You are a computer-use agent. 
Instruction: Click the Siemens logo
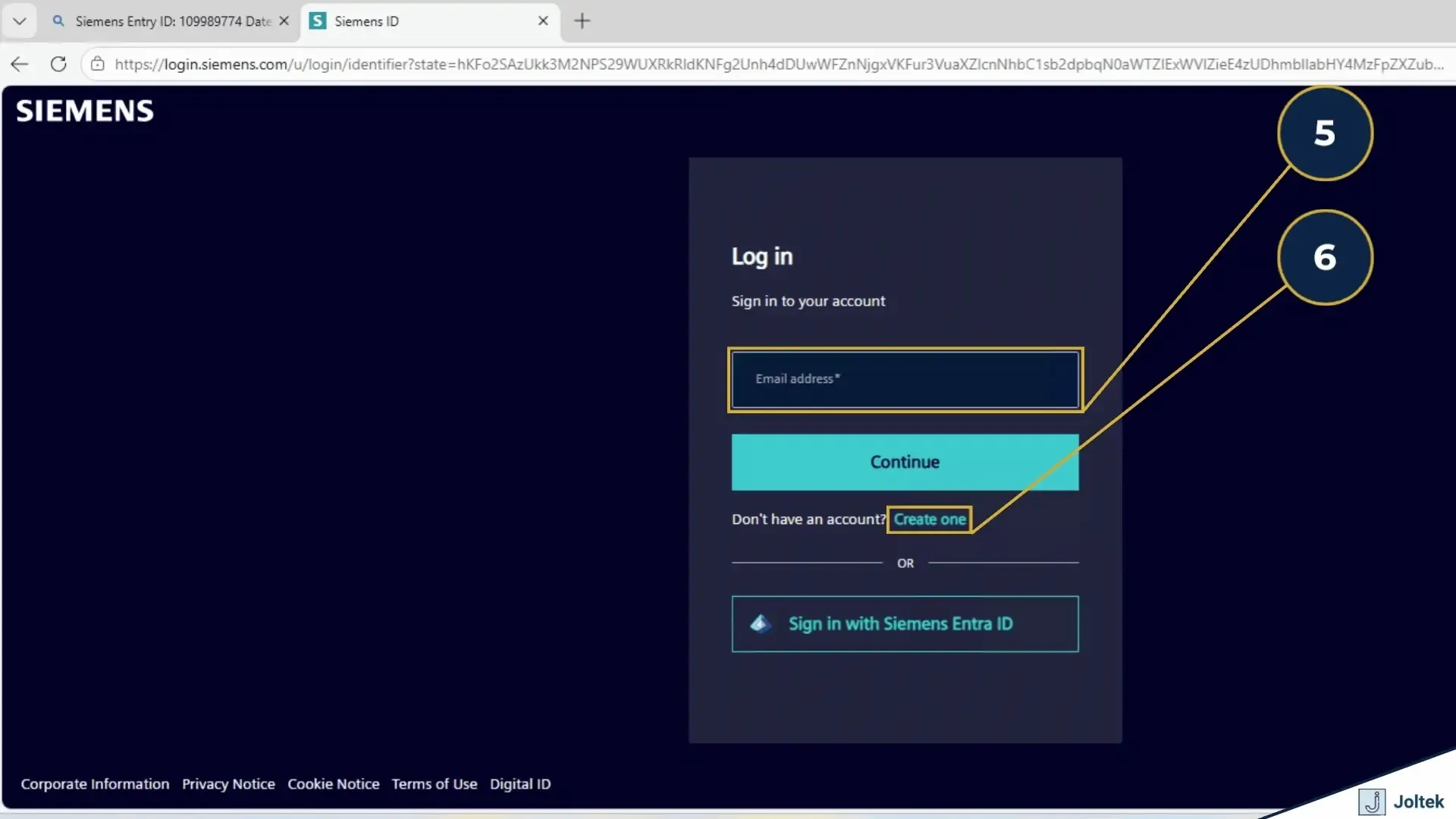(85, 111)
